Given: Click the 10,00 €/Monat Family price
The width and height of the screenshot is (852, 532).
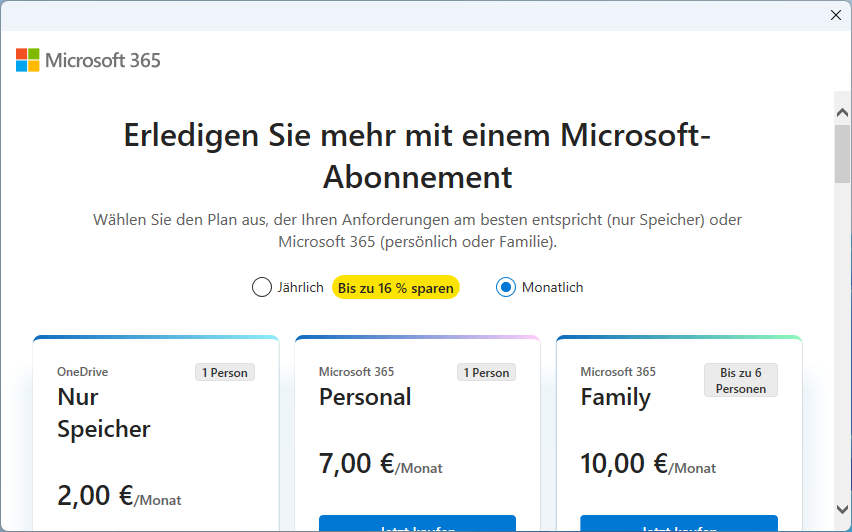Looking at the screenshot, I should click(648, 464).
